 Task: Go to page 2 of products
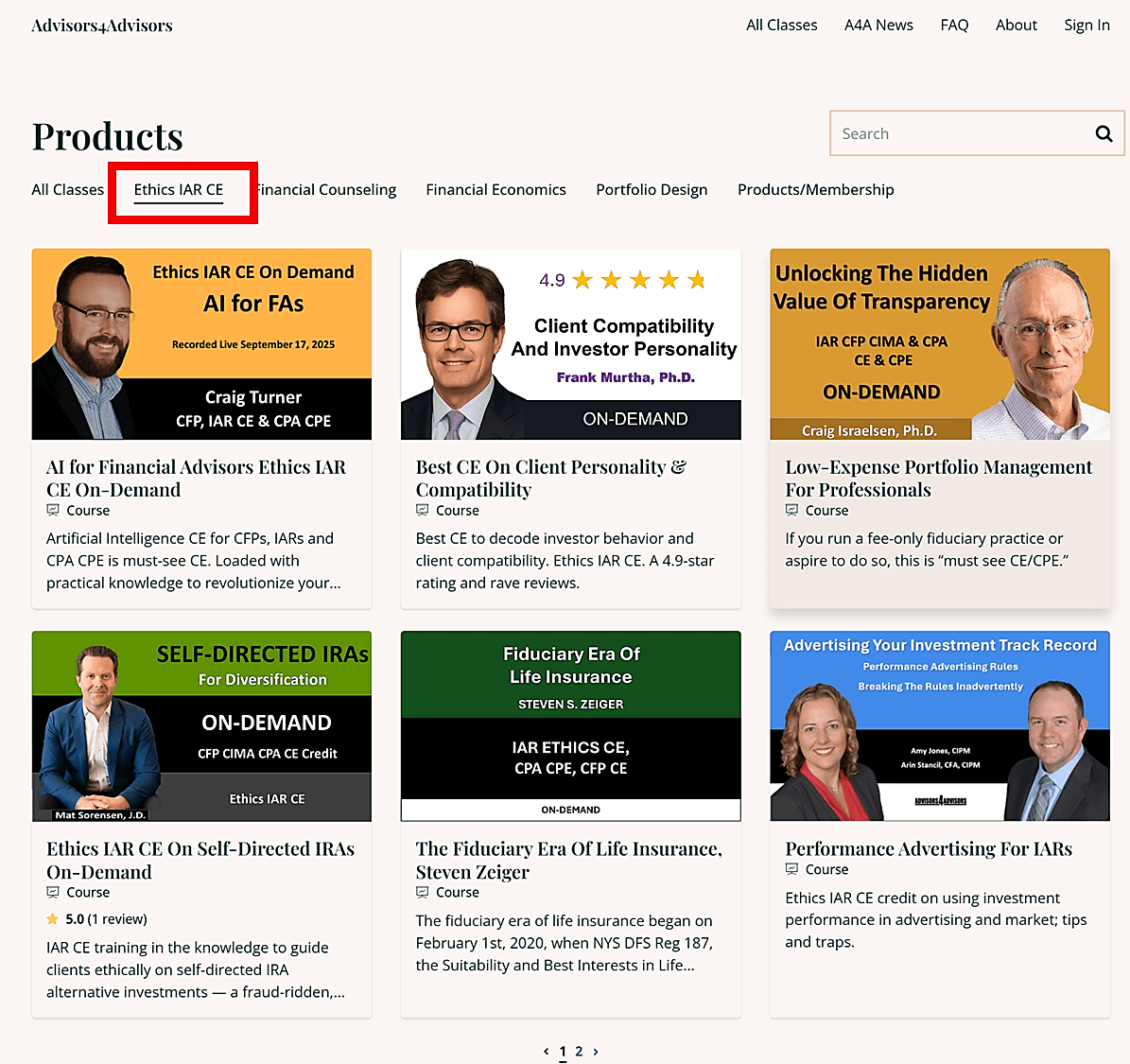pyautogui.click(x=579, y=1052)
